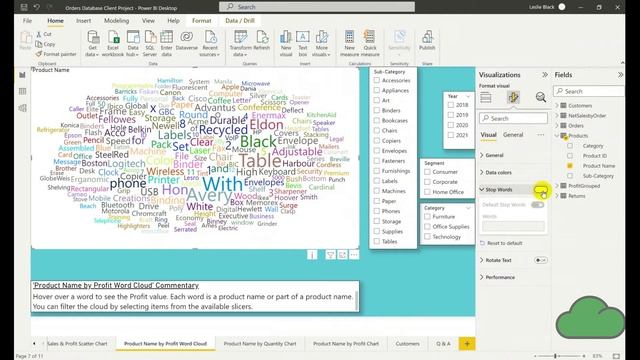640x360 pixels.
Task: Check the Appliances sub-category
Action: click(377, 90)
